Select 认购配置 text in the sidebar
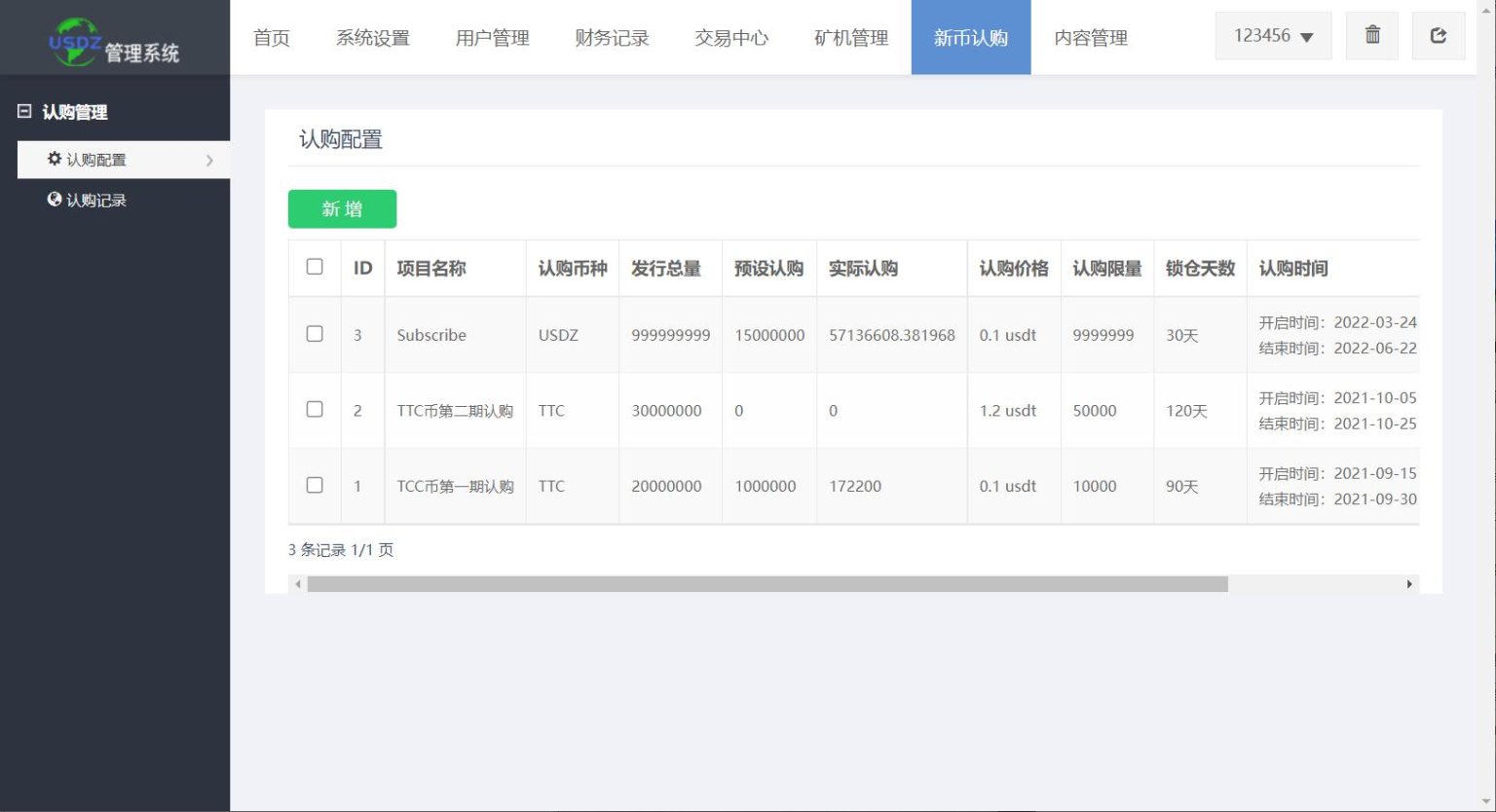The image size is (1496, 812). tap(96, 160)
